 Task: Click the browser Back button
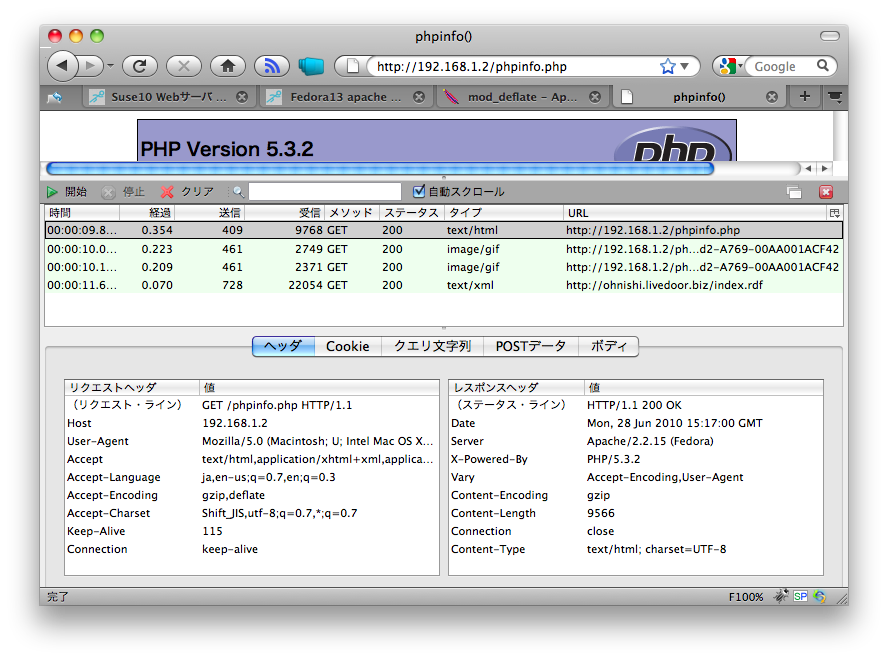coord(62,66)
